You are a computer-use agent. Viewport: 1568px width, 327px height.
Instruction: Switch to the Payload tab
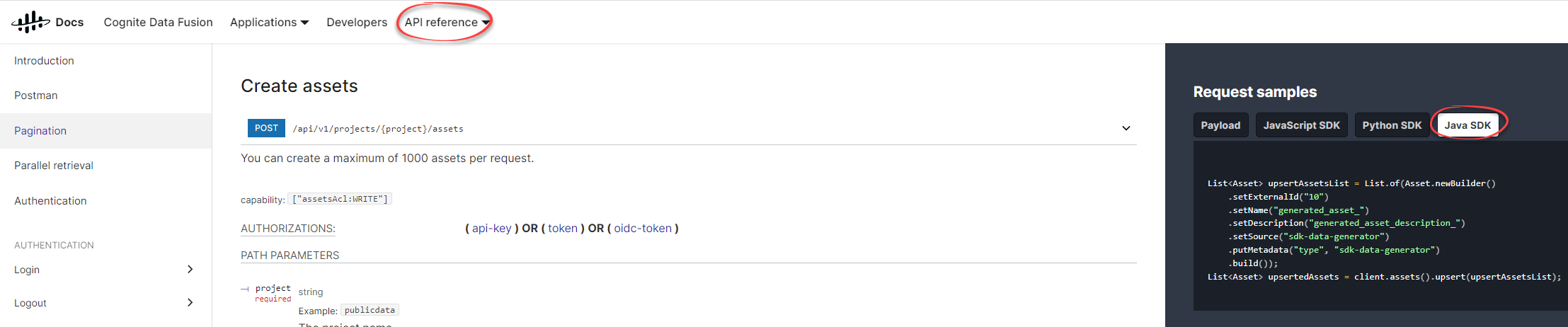coord(1220,125)
